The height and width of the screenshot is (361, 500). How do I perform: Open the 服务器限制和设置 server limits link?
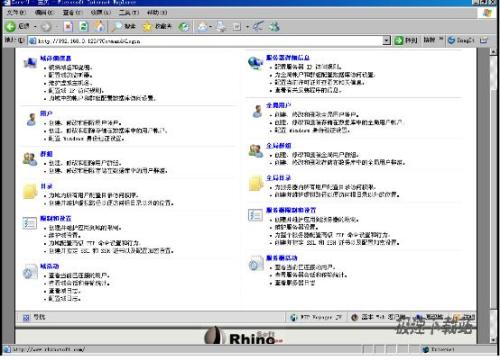[x=291, y=210]
